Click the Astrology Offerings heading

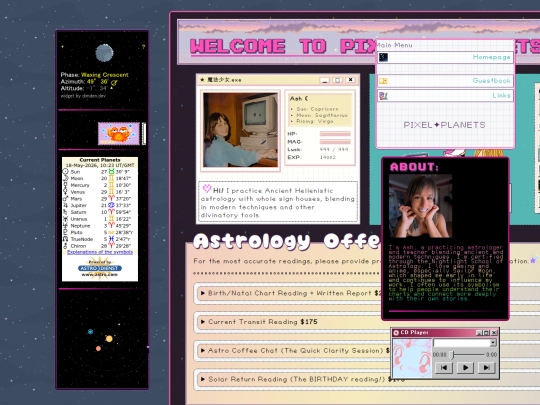(287, 241)
